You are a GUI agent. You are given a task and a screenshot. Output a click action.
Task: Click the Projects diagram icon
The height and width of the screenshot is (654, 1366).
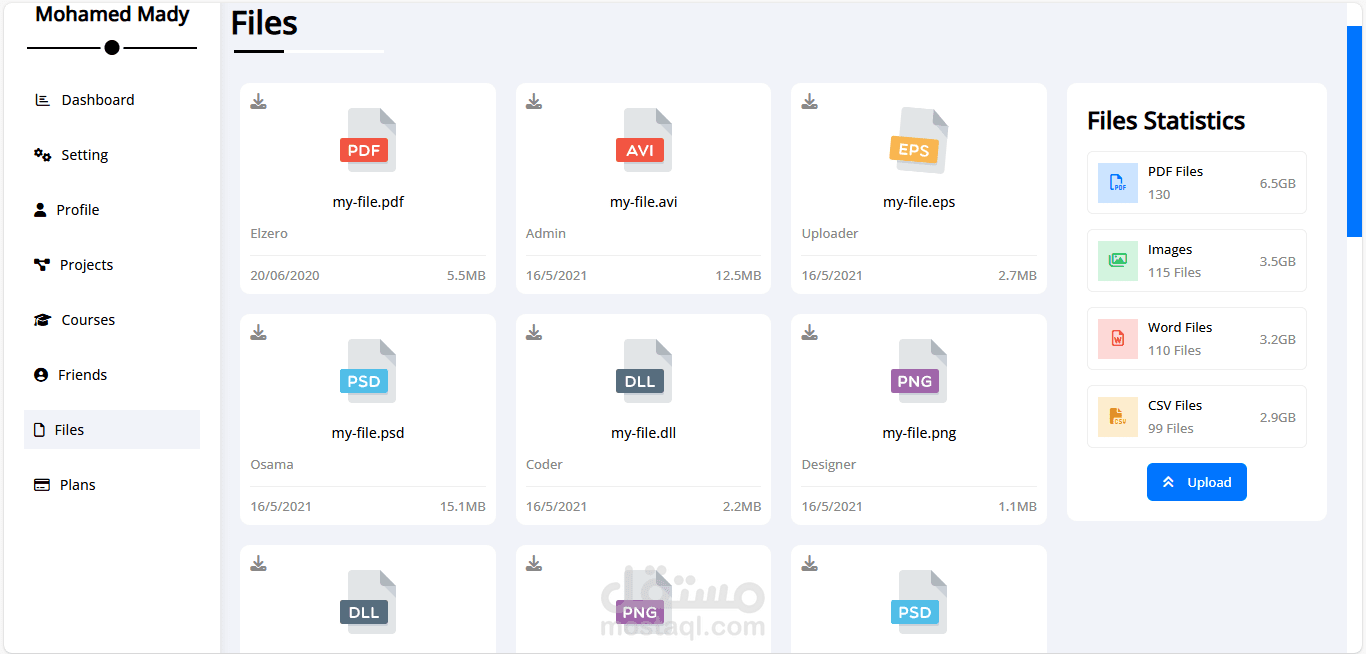tap(42, 265)
